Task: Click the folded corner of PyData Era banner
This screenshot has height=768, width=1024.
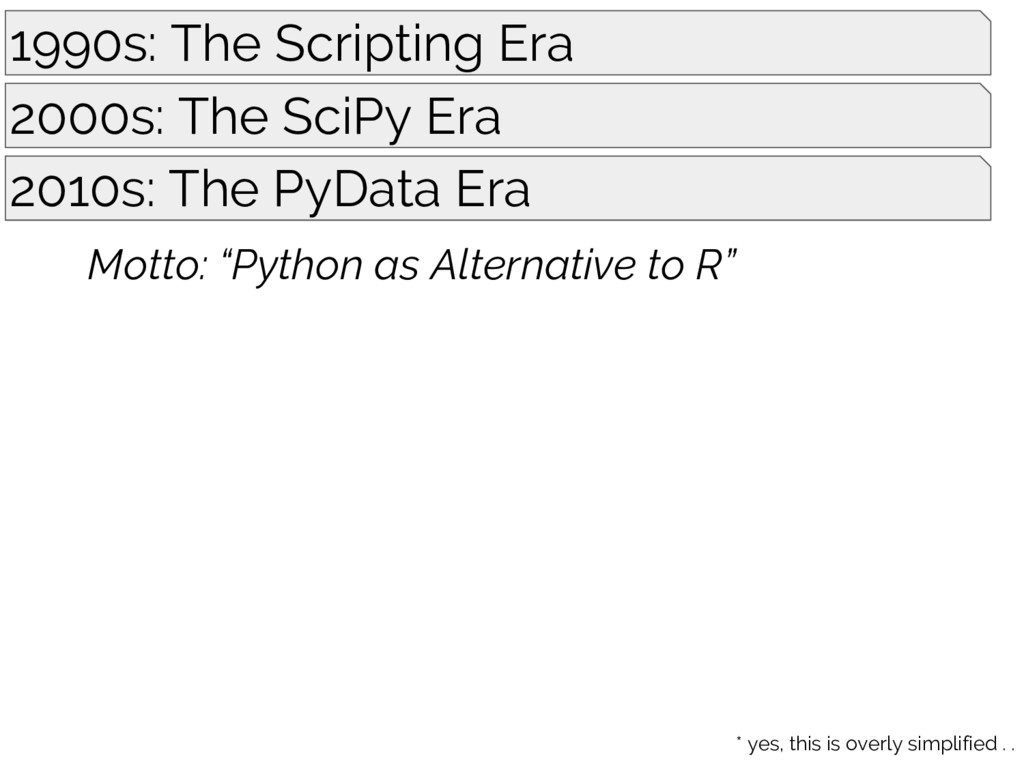Action: coord(985,162)
